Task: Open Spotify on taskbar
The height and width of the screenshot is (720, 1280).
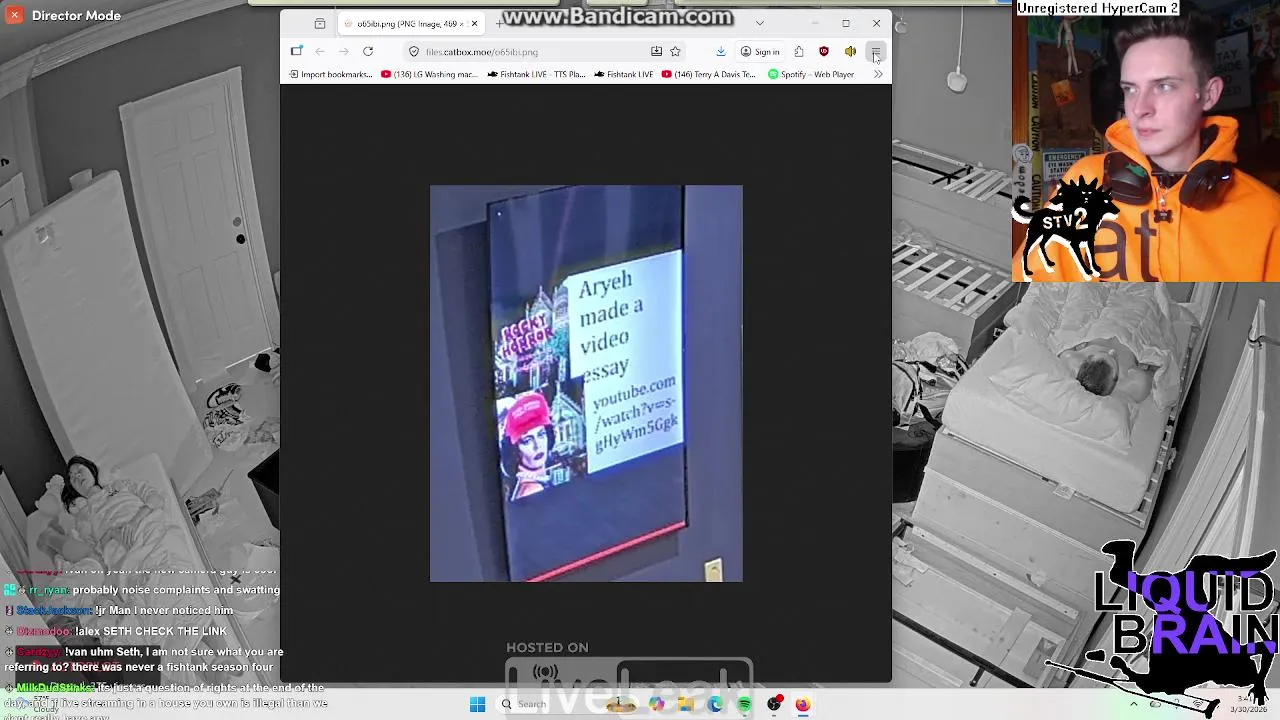Action: 744,705
